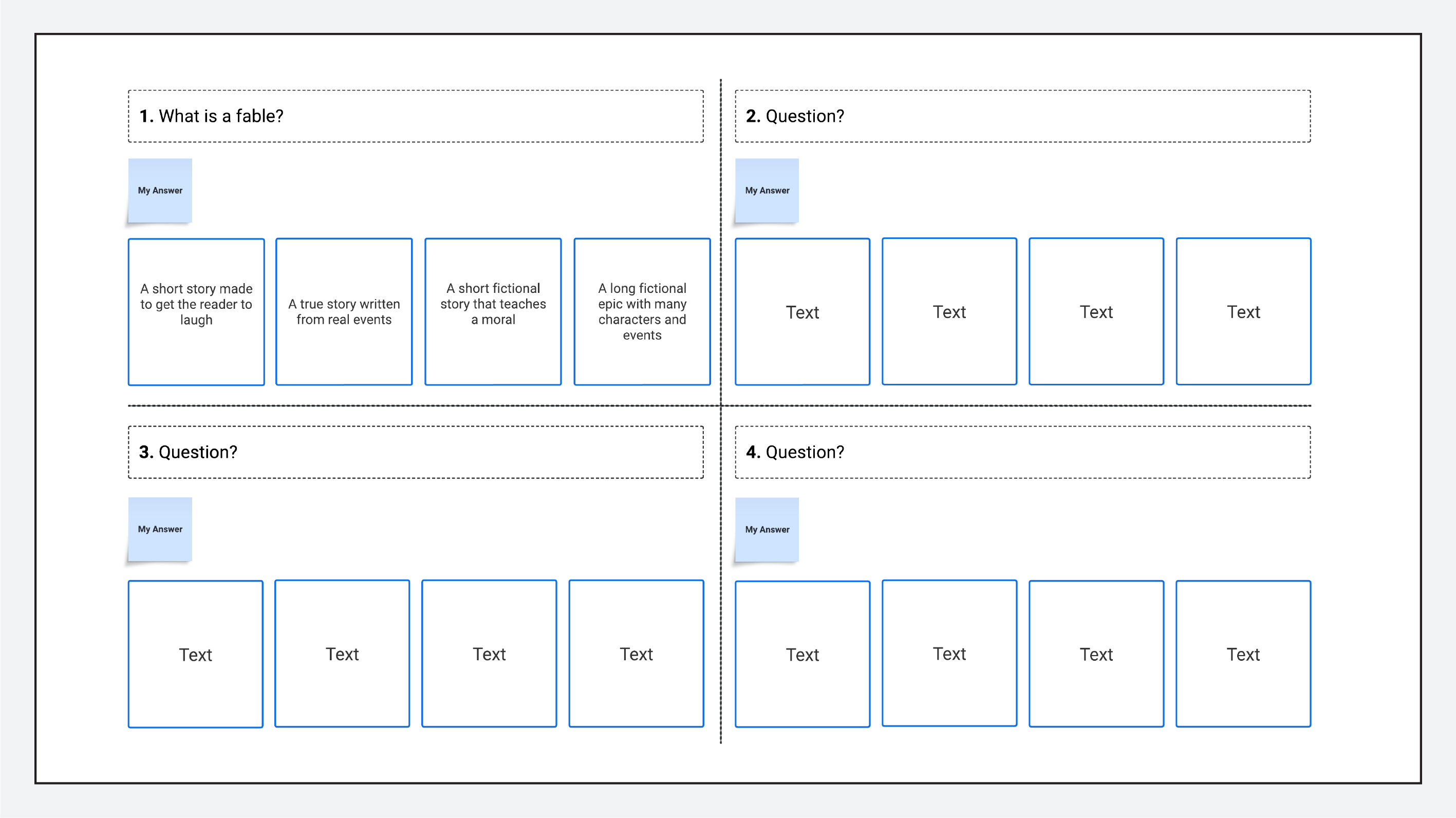The width and height of the screenshot is (1456, 818).
Task: Pick the first Text card under question 4
Action: click(802, 654)
